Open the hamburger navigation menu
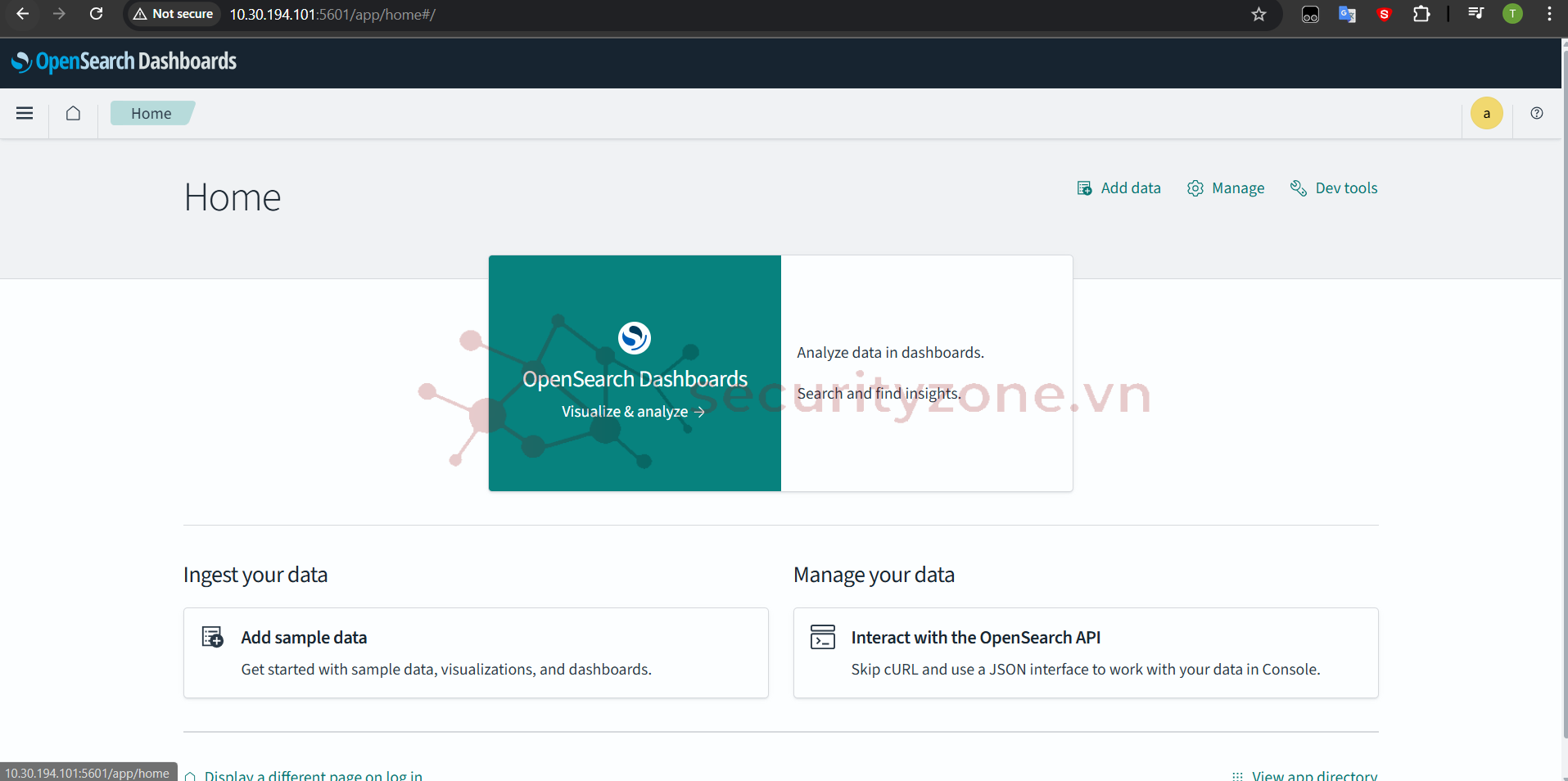 [25, 113]
